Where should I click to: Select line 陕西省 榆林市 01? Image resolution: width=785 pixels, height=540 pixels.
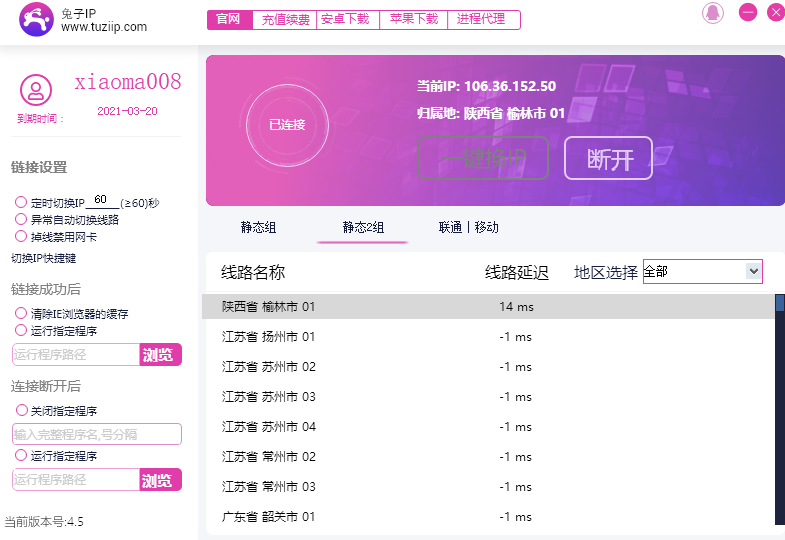point(488,306)
